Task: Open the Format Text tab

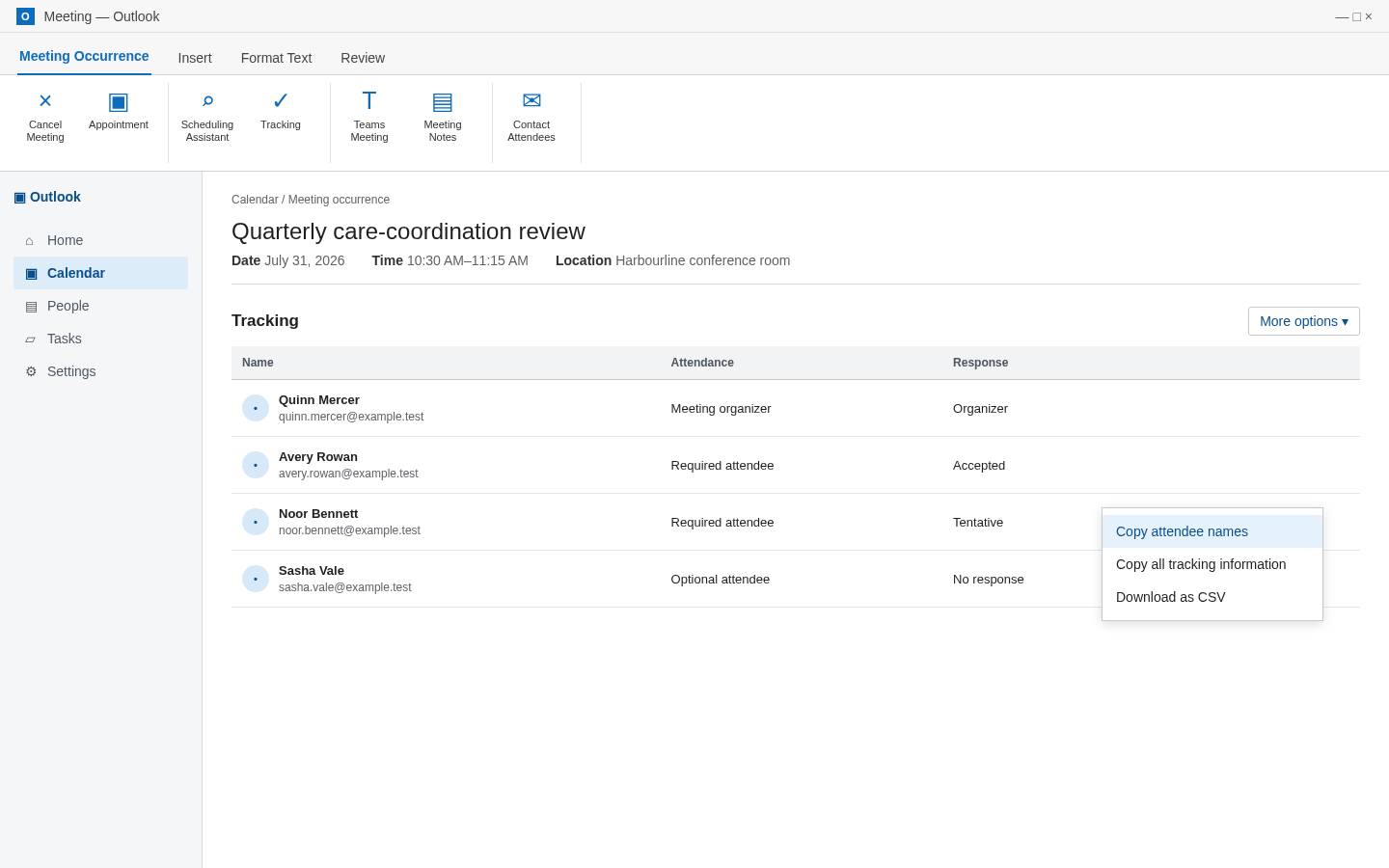Action: 276,58
